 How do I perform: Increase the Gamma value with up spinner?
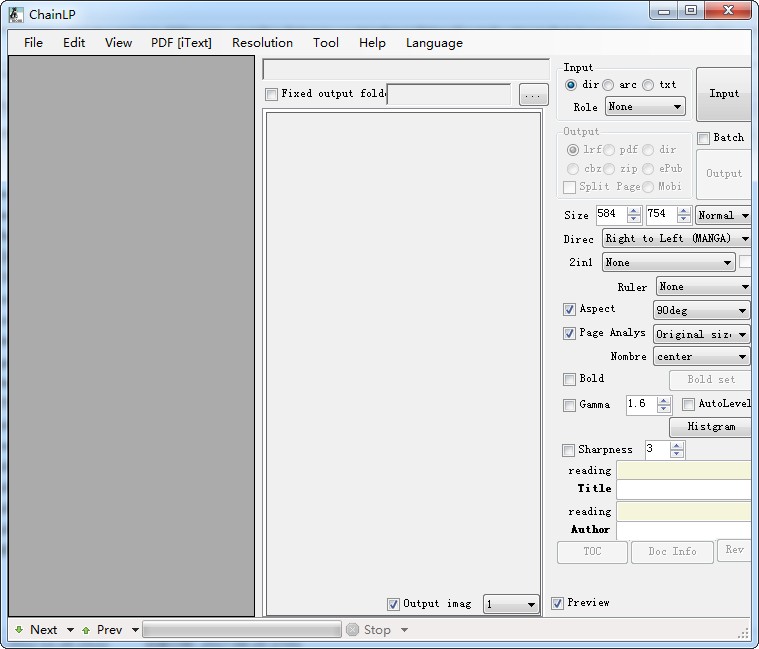[664, 400]
